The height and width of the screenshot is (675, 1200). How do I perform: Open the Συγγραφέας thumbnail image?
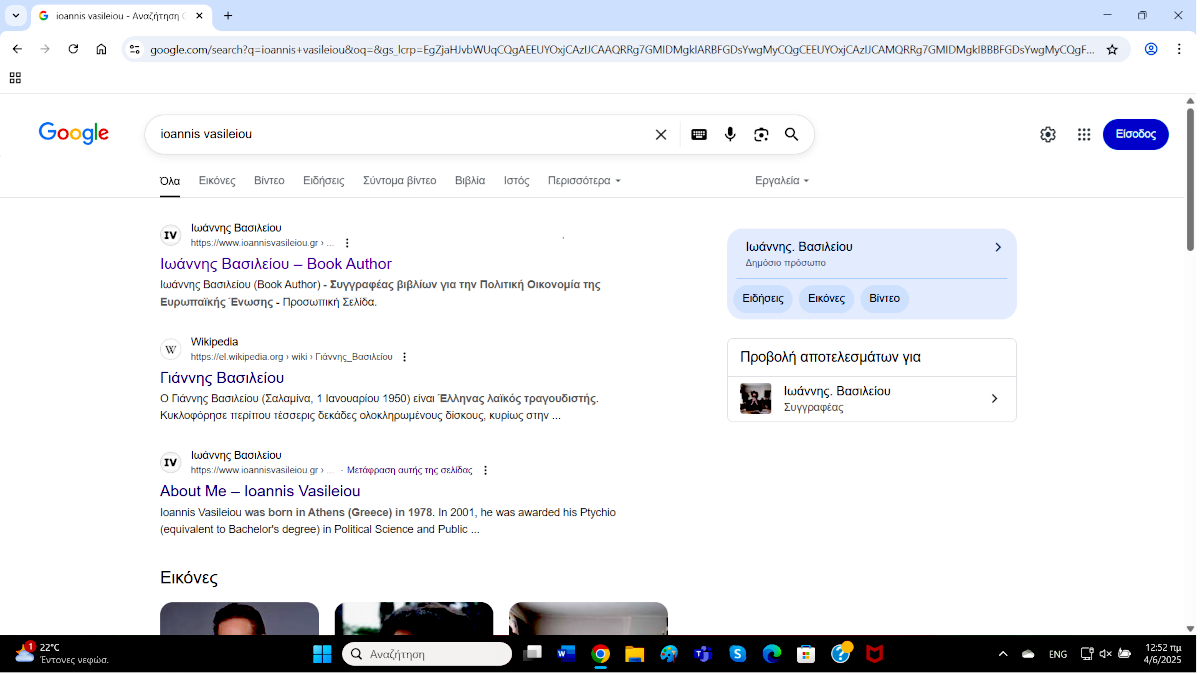click(755, 398)
